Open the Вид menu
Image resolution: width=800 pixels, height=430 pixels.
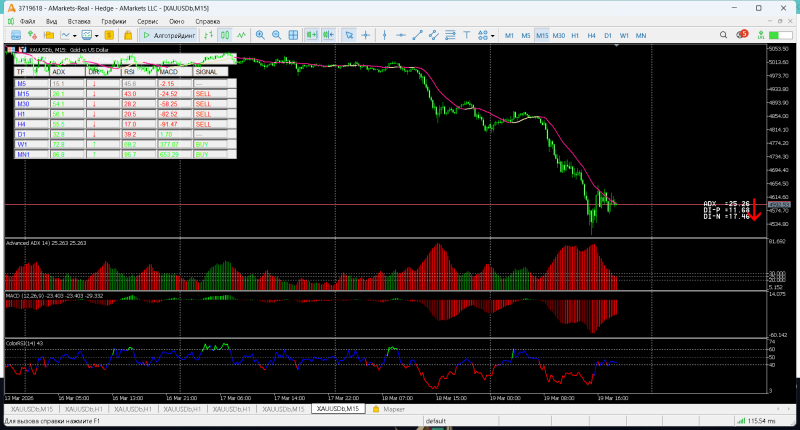[52, 21]
